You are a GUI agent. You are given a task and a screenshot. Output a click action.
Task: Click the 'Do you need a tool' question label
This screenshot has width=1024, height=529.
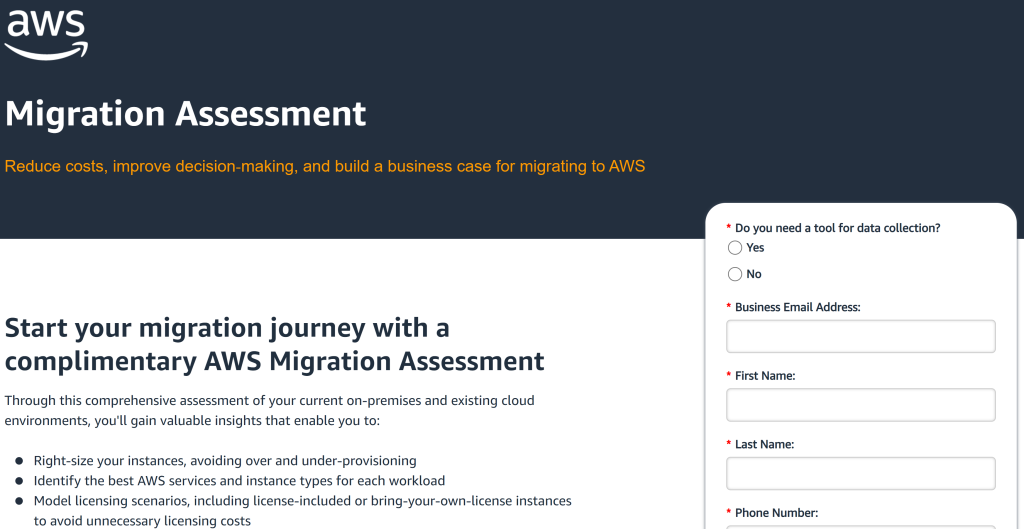(x=837, y=228)
